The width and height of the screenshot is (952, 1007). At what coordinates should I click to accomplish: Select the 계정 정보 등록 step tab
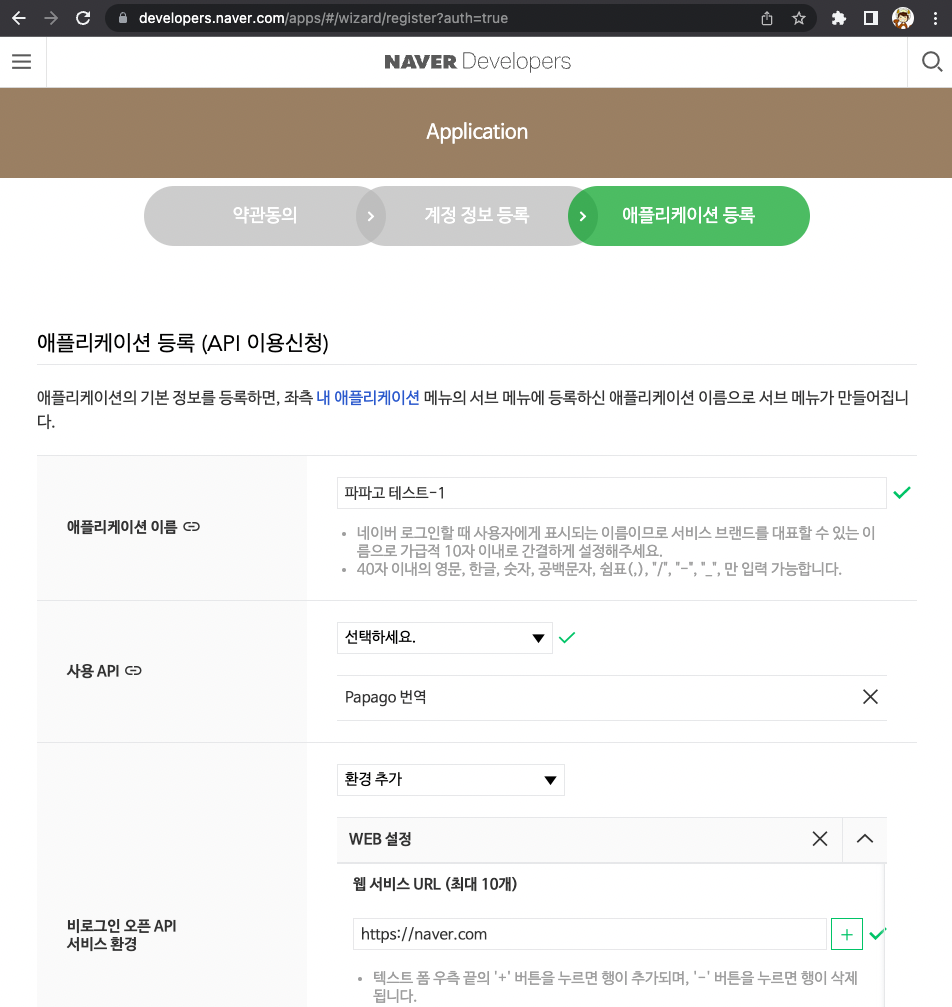click(x=477, y=216)
